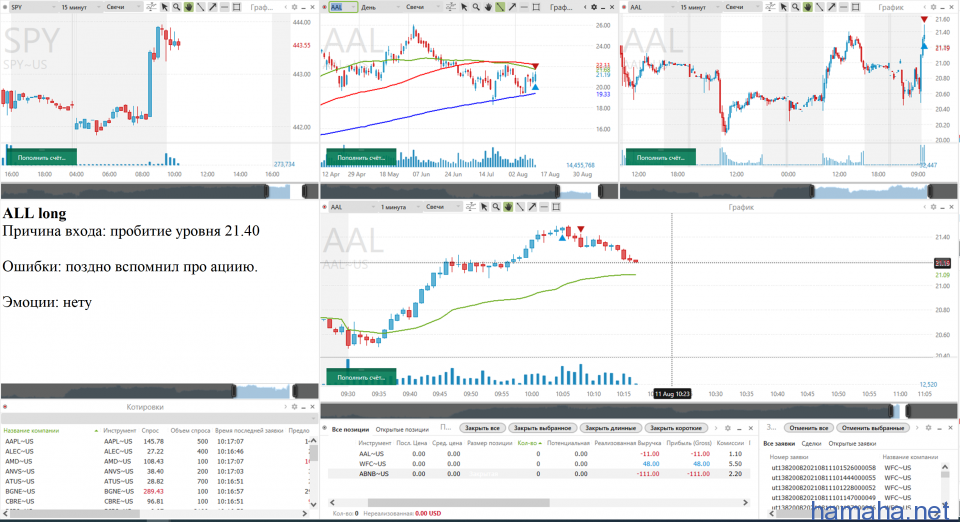This screenshot has width=960, height=522.
Task: Click AAL 1-minute chart navigator range slider
Action: point(897,411)
